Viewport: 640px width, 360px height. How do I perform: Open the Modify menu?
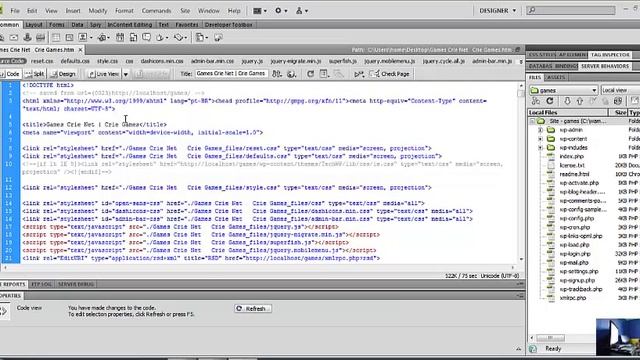(98, 11)
